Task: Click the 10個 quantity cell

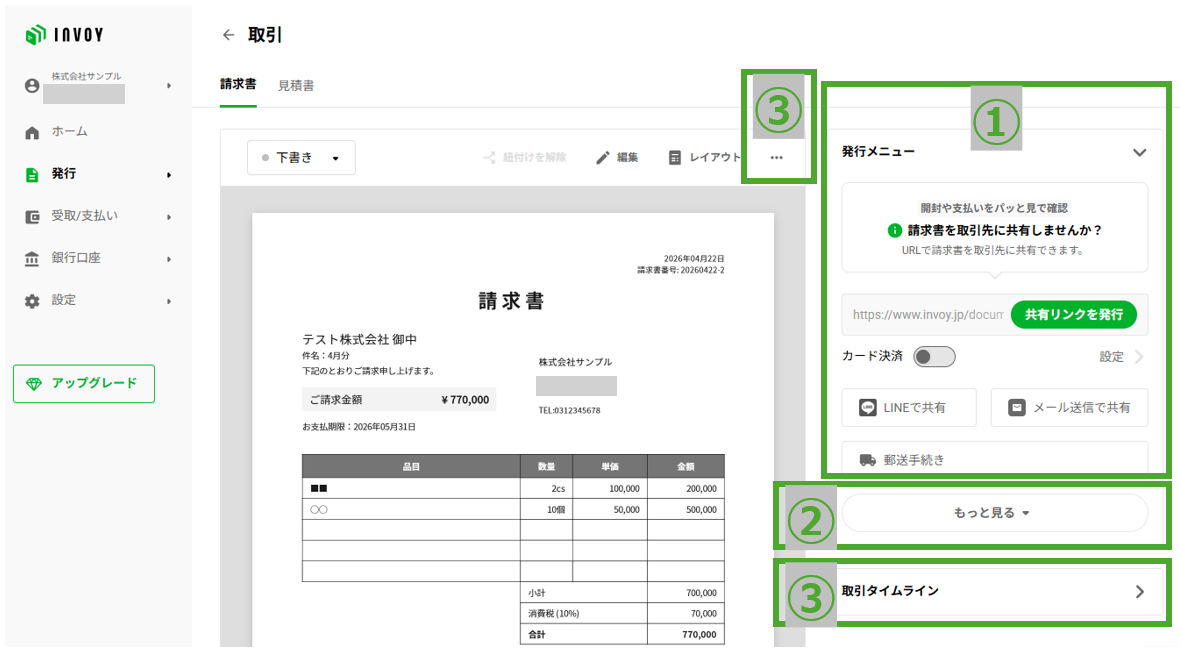Action: (x=546, y=509)
